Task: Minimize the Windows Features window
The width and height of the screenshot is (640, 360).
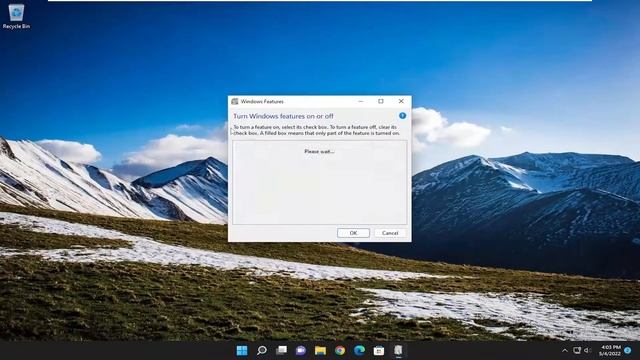Action: pyautogui.click(x=361, y=101)
